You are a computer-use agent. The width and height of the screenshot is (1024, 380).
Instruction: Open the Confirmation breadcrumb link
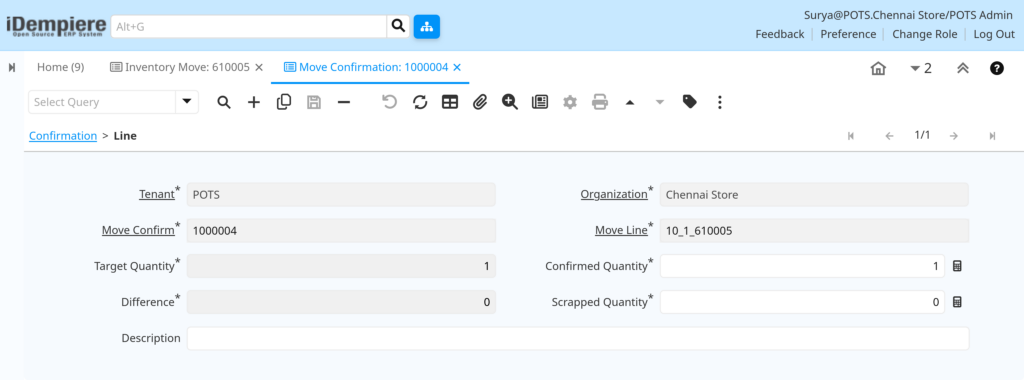[63, 136]
